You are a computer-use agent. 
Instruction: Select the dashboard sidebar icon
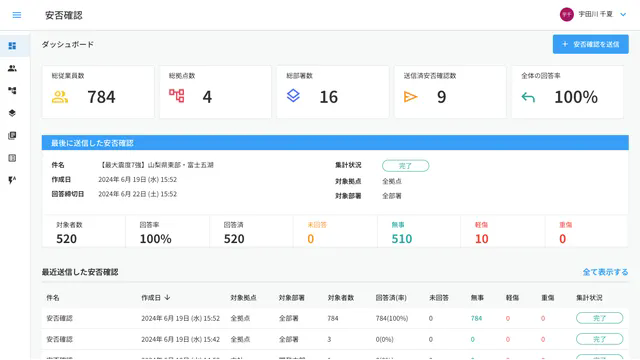coord(12,46)
